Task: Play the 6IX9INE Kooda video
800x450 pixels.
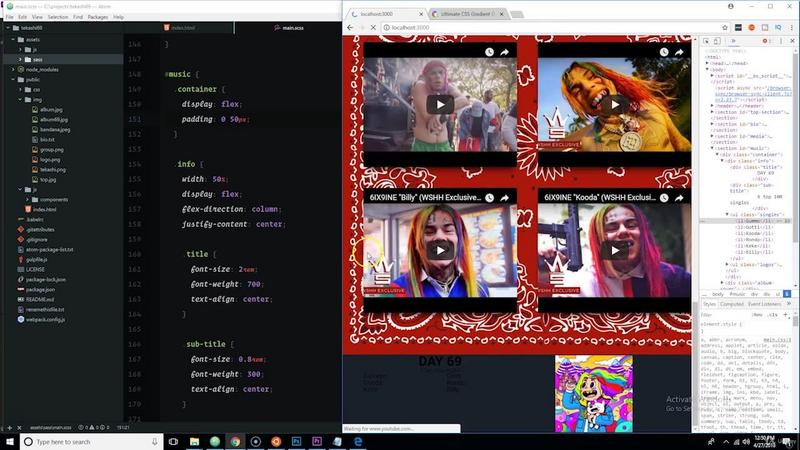Action: (x=615, y=250)
